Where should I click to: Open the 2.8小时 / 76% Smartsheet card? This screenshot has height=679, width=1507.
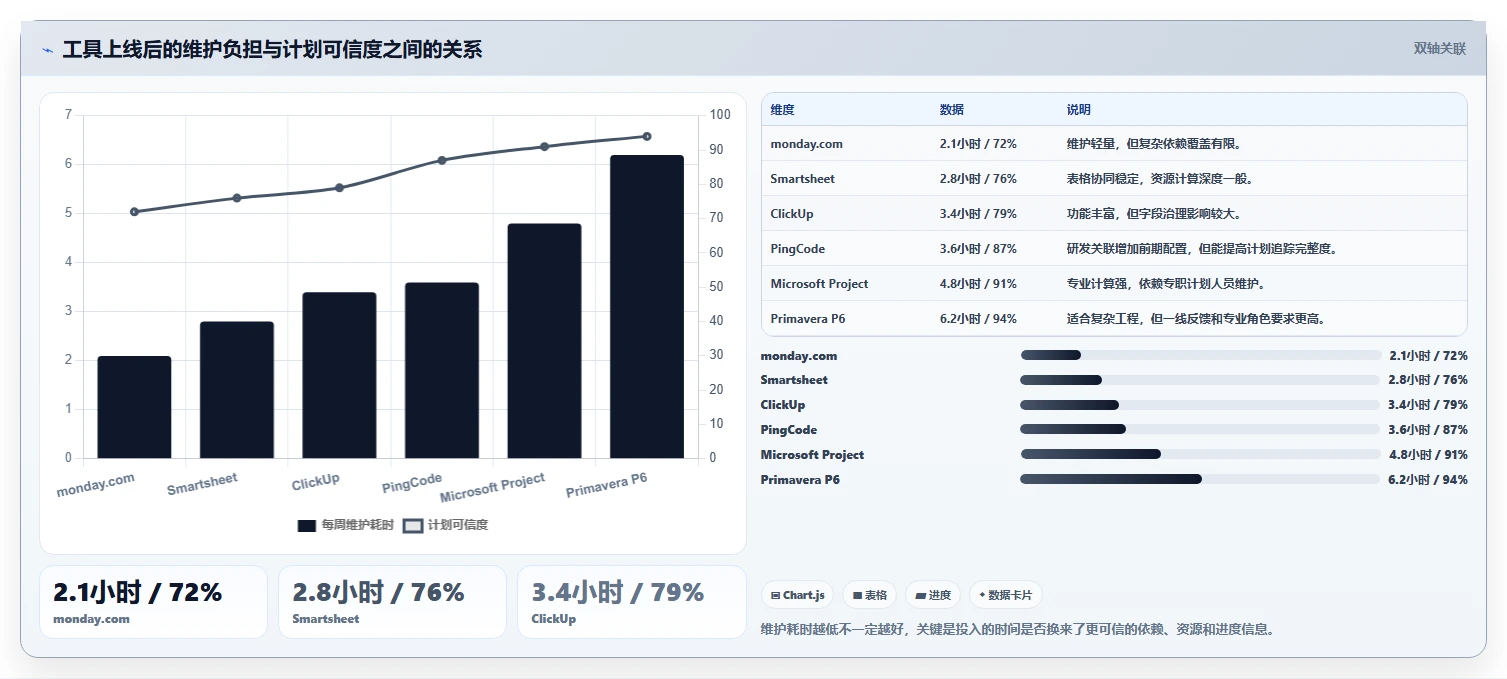[392, 602]
